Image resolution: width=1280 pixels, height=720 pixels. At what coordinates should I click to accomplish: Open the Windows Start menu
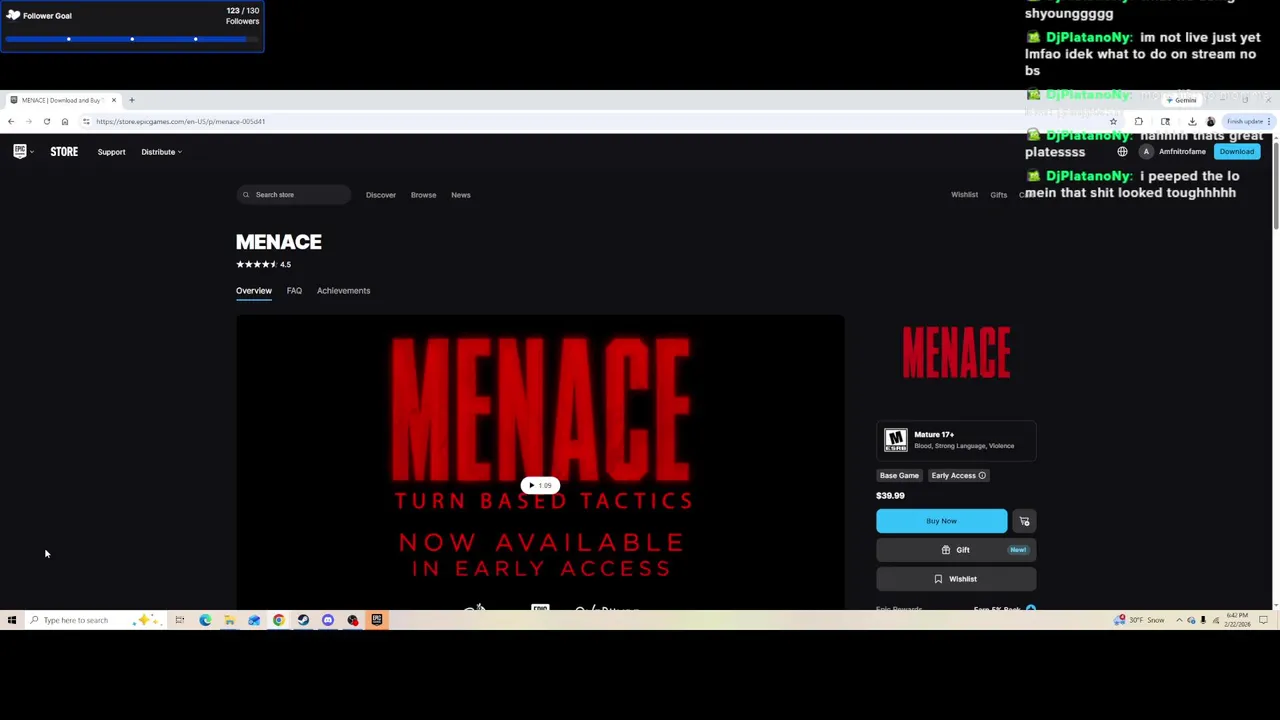(12, 620)
